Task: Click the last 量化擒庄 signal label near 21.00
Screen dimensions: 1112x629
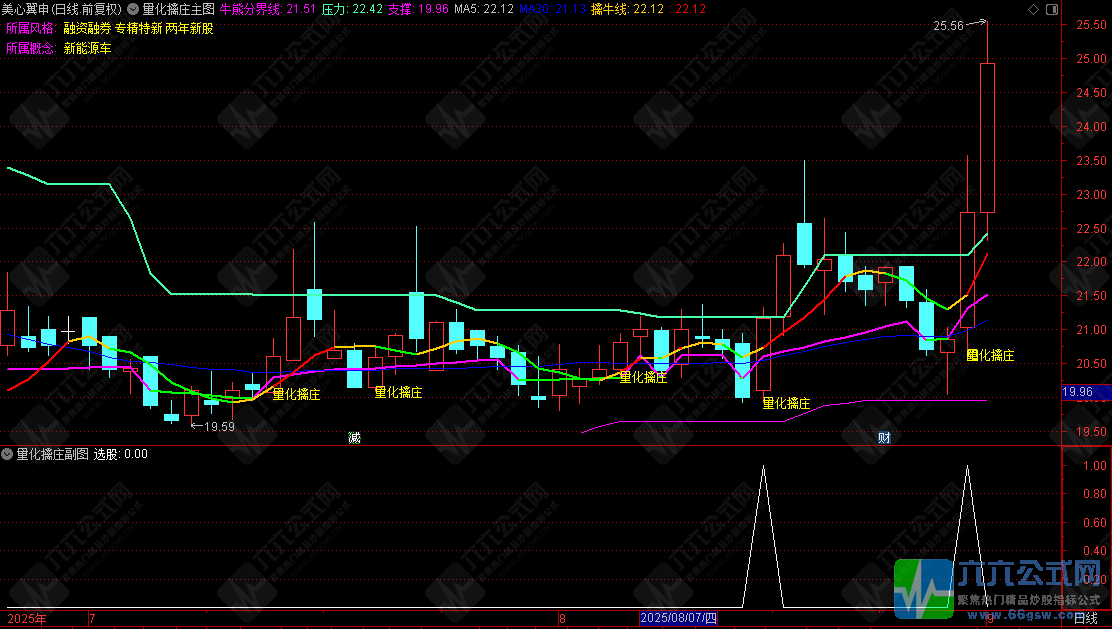Action: 990,355
